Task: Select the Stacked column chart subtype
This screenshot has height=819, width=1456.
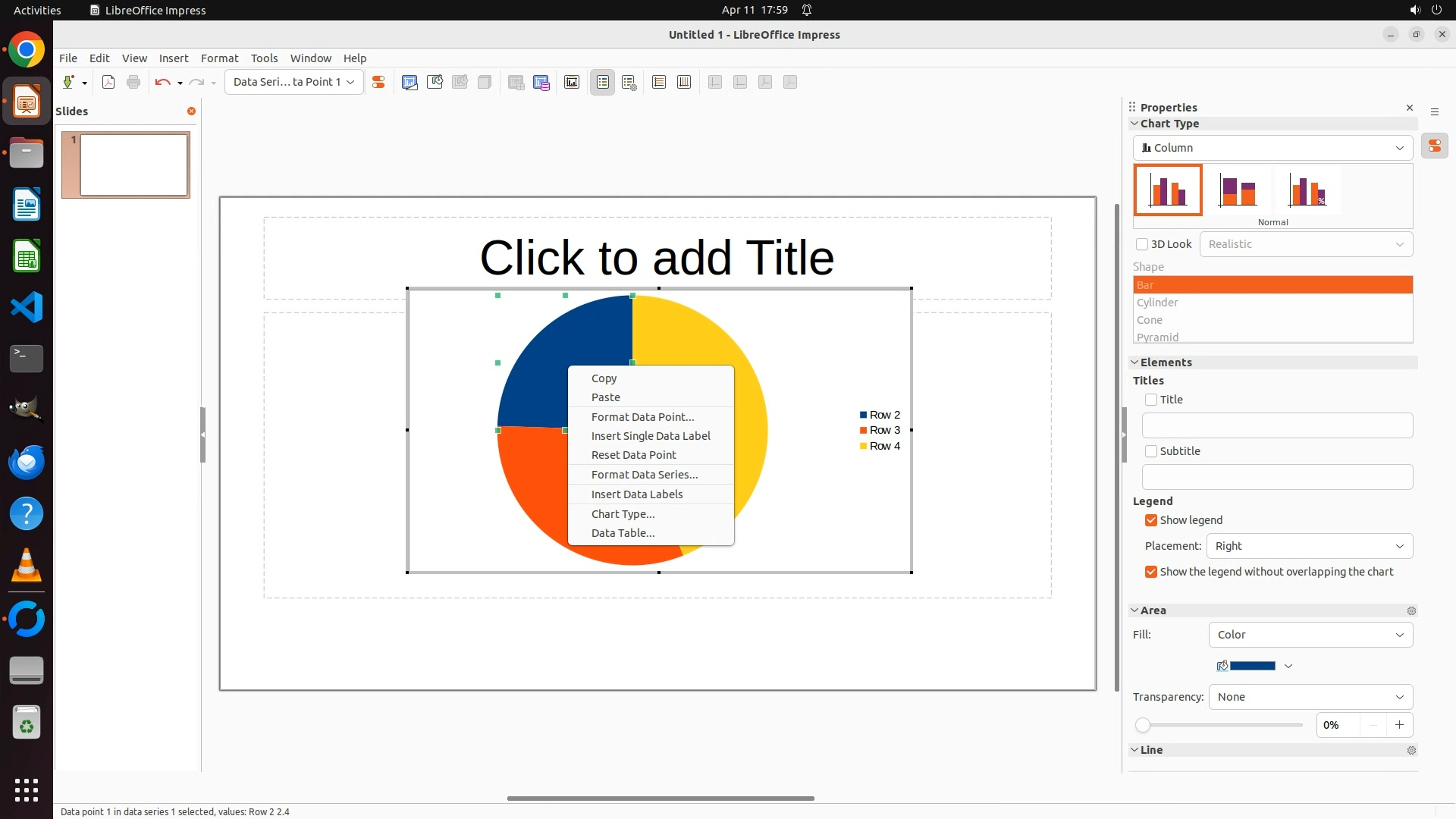Action: pyautogui.click(x=1238, y=190)
